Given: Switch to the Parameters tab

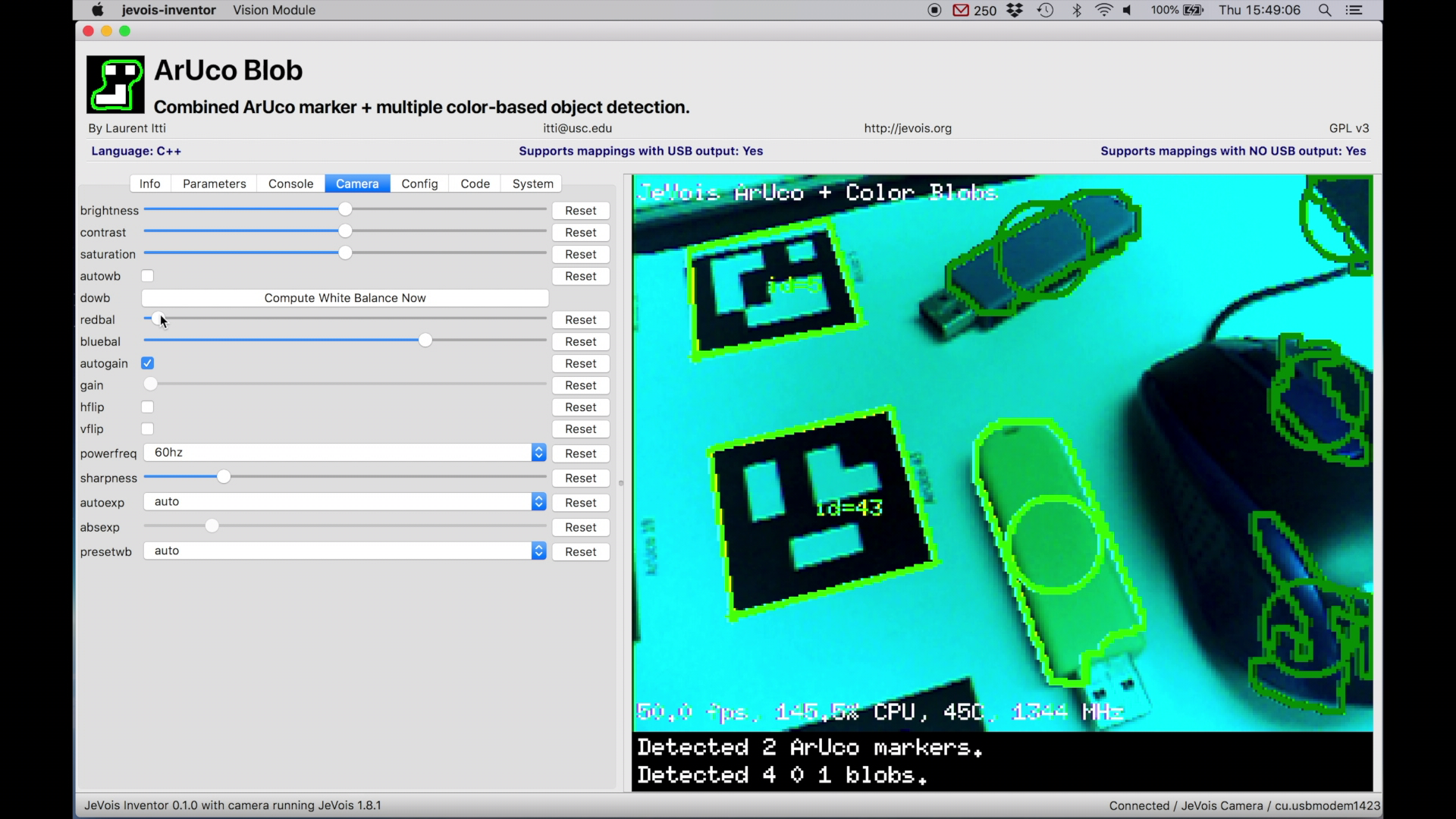Looking at the screenshot, I should click(x=214, y=184).
